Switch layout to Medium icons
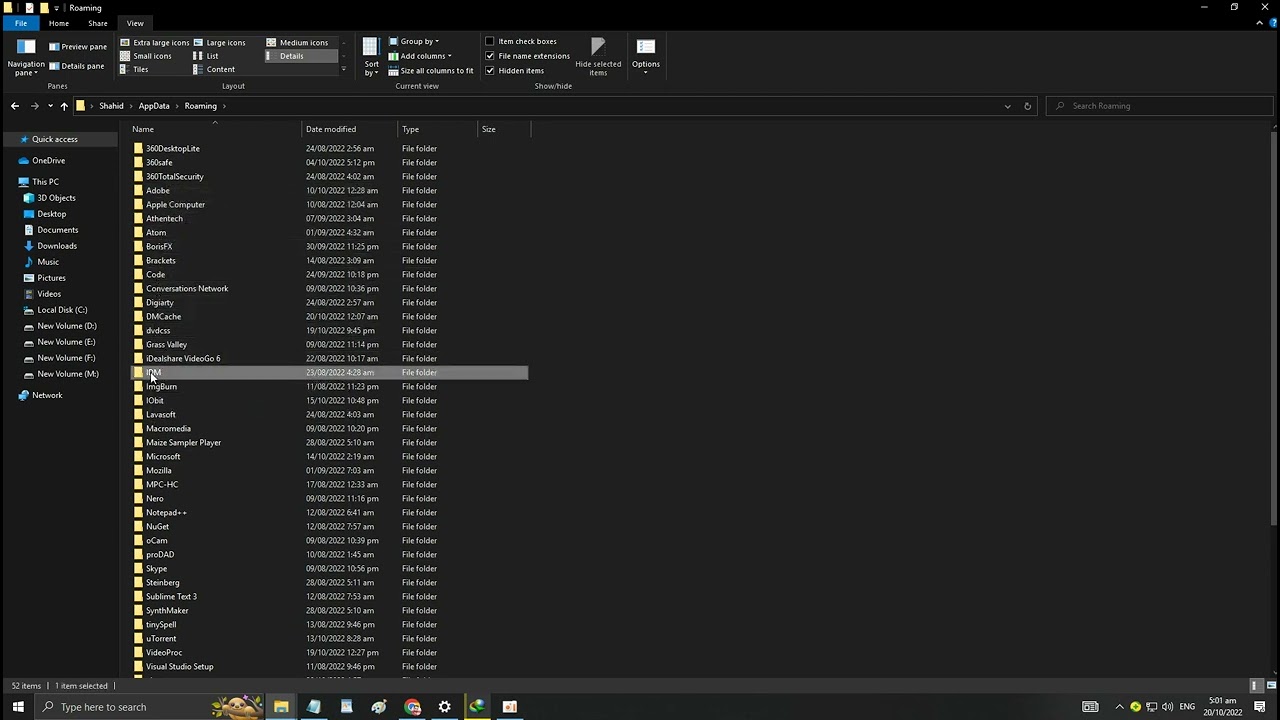The image size is (1280, 720). click(298, 43)
